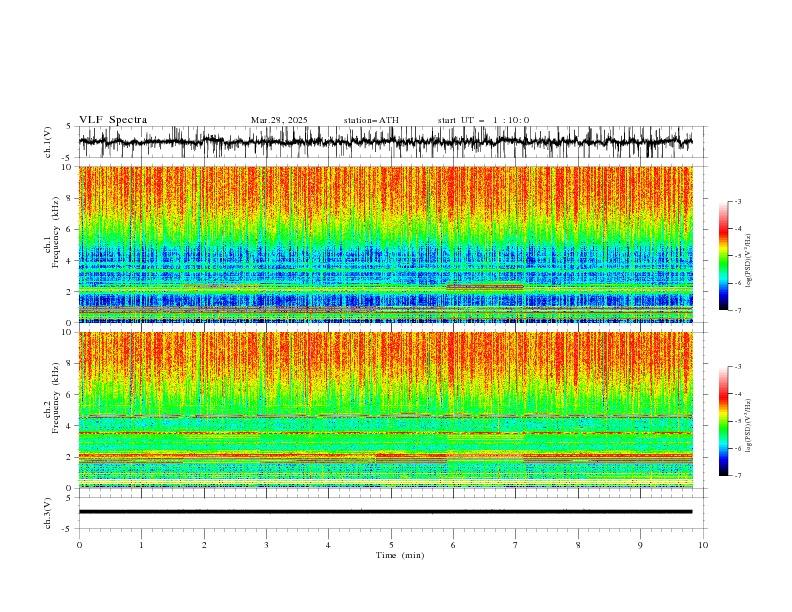
Task: Click the time axis tick label "3"
Action: pos(266,545)
